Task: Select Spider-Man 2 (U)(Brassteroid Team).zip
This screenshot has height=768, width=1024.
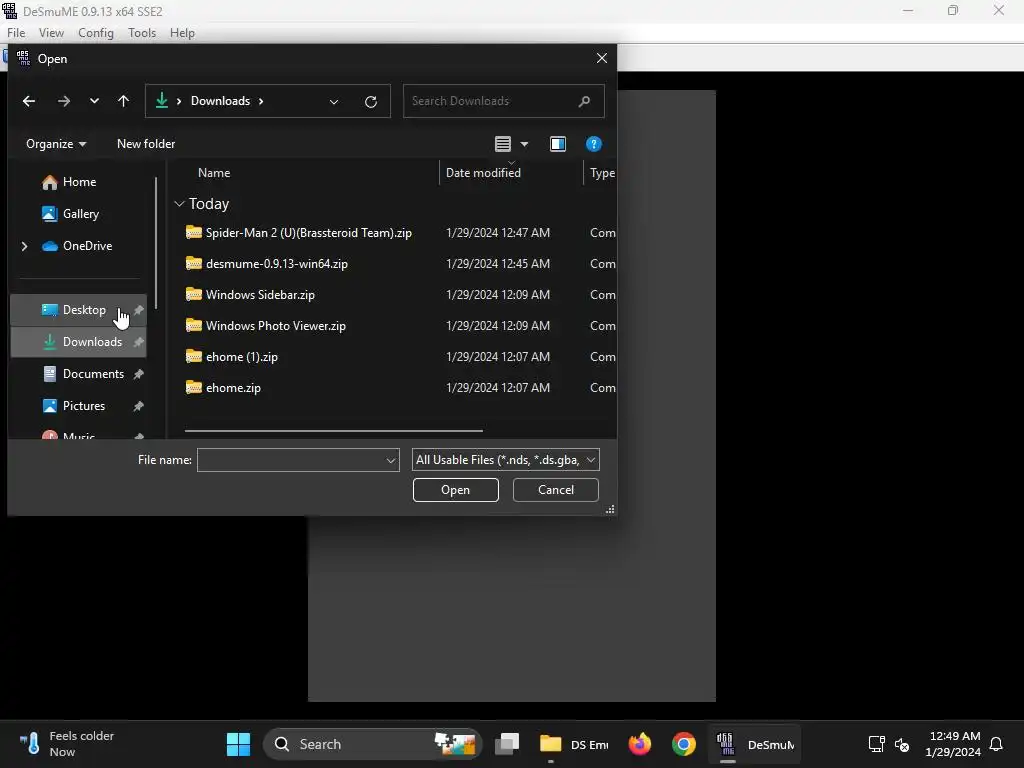Action: 309,232
